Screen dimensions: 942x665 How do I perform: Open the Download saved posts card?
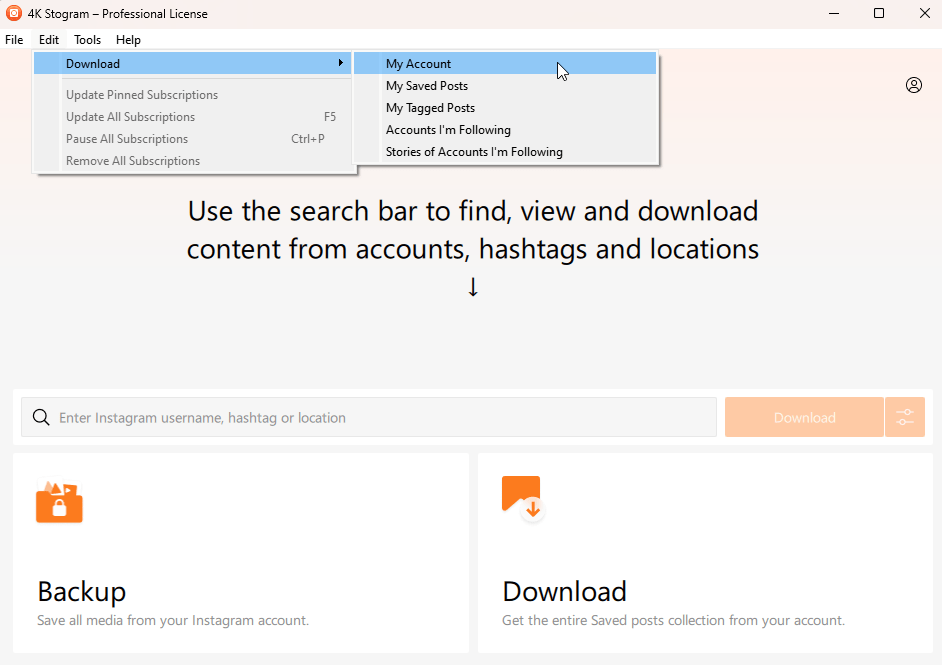click(x=705, y=553)
